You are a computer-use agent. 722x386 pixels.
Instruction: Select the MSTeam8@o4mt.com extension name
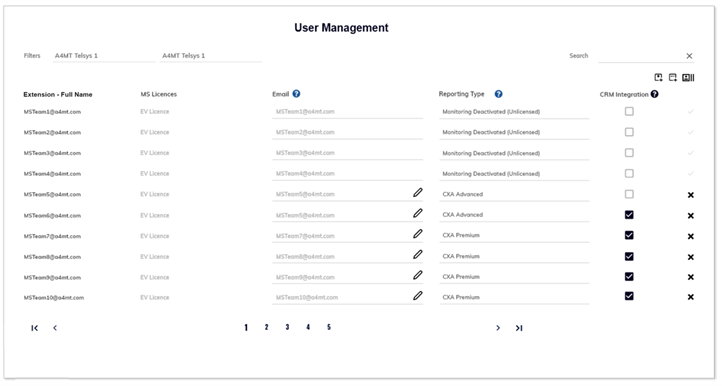pos(52,257)
